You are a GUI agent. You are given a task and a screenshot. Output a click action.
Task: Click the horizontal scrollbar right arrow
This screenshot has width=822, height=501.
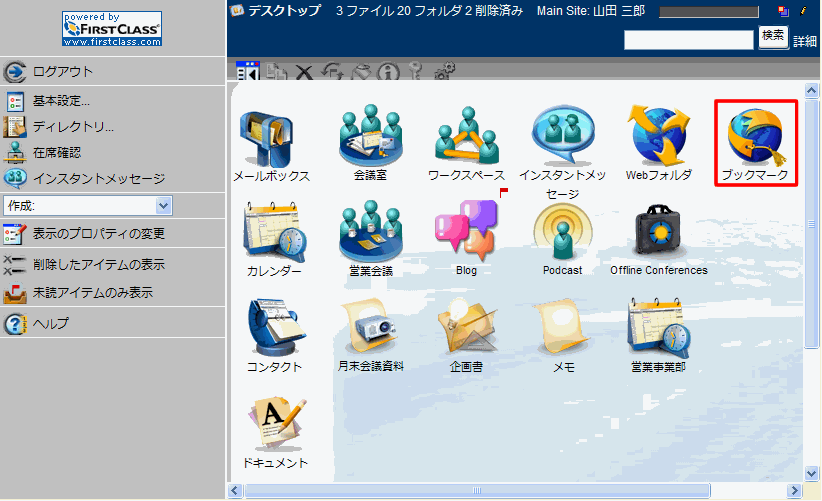(x=793, y=490)
